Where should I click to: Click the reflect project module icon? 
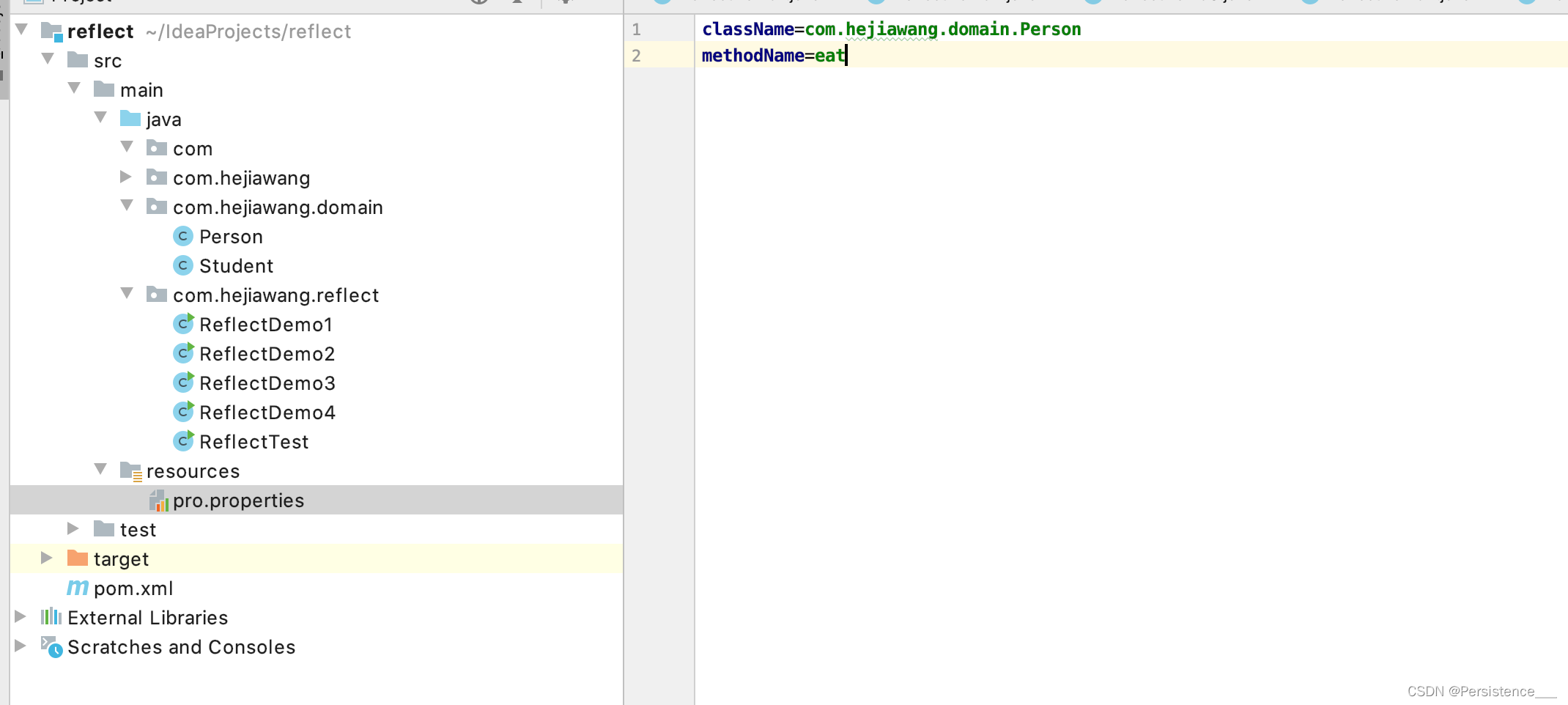[51, 32]
